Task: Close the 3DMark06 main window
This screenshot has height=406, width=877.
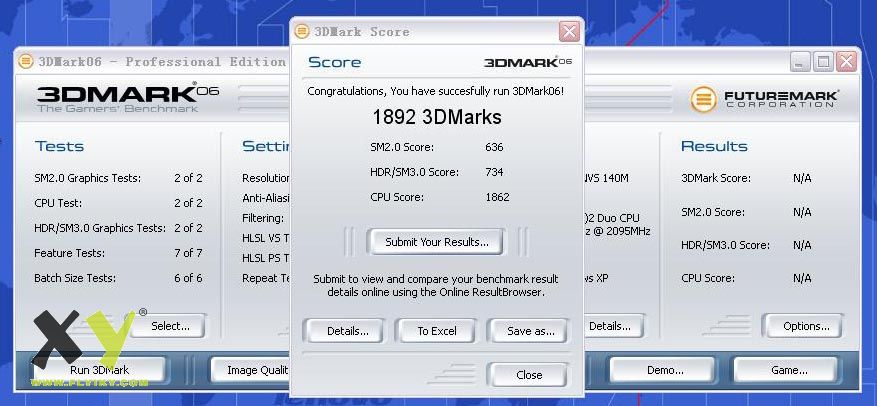Action: pyautogui.click(x=847, y=62)
